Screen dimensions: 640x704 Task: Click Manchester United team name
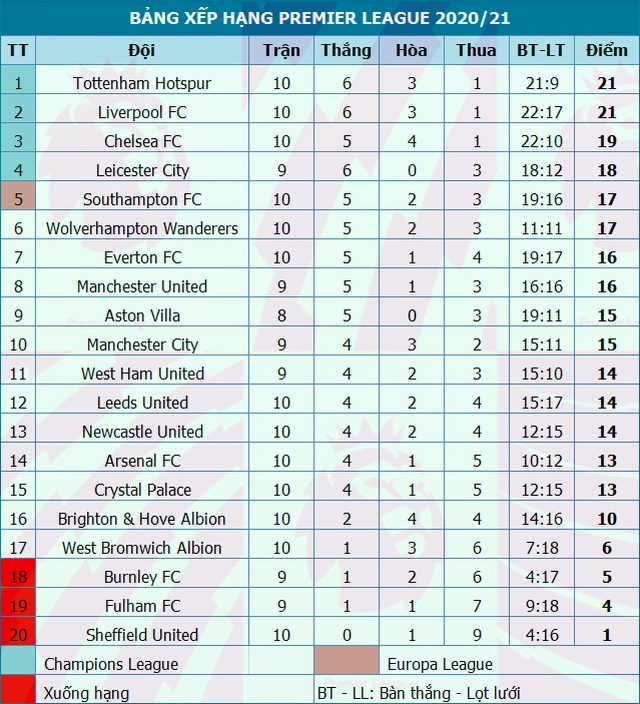142,286
